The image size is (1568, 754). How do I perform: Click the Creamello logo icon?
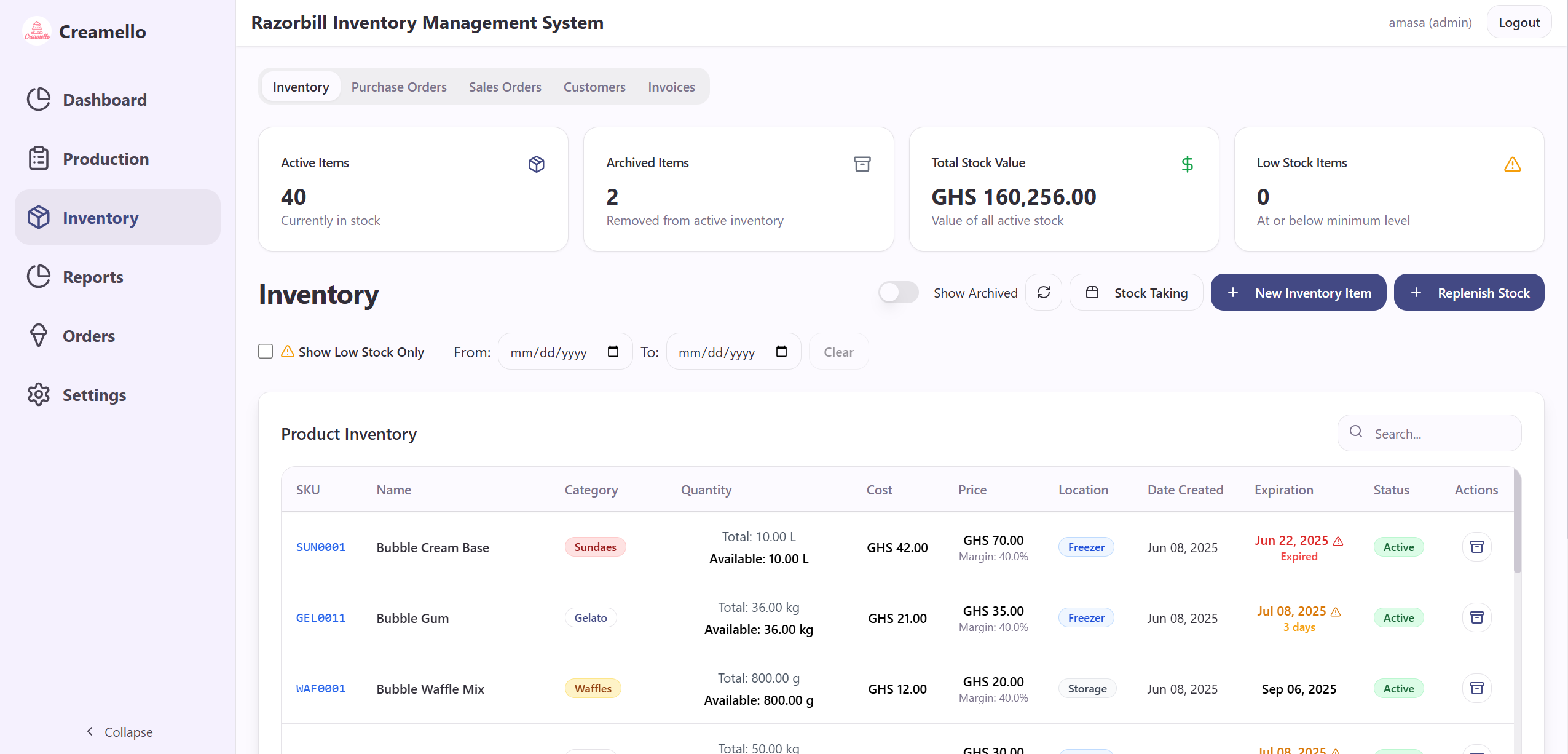37,31
